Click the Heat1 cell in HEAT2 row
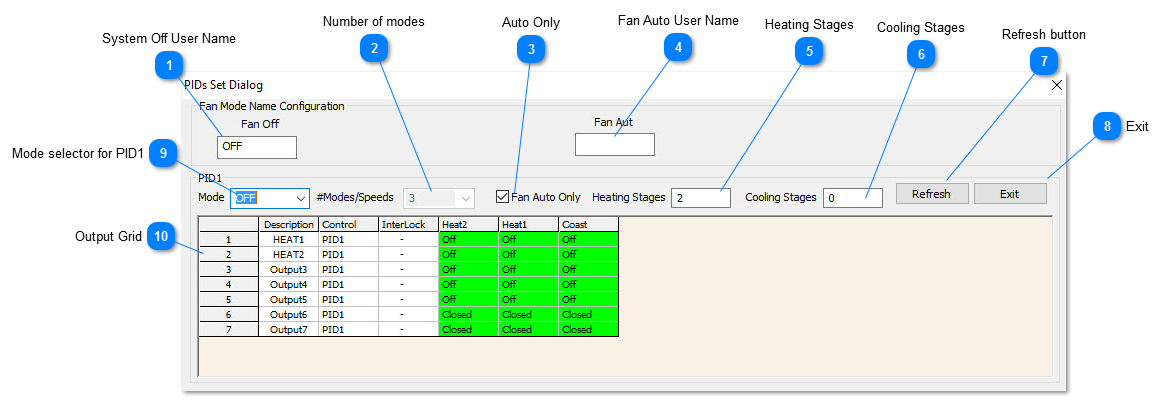Screen dimensions: 1165x400 click(x=529, y=254)
